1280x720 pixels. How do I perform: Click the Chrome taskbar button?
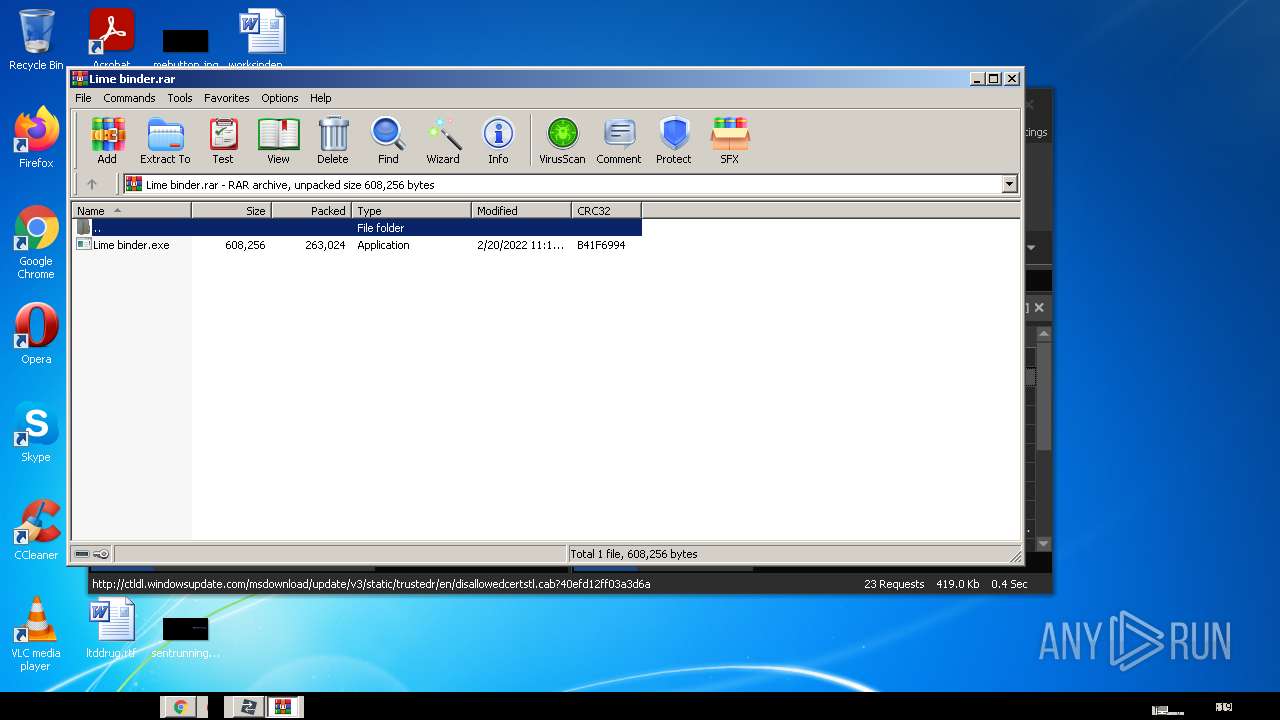[x=181, y=707]
